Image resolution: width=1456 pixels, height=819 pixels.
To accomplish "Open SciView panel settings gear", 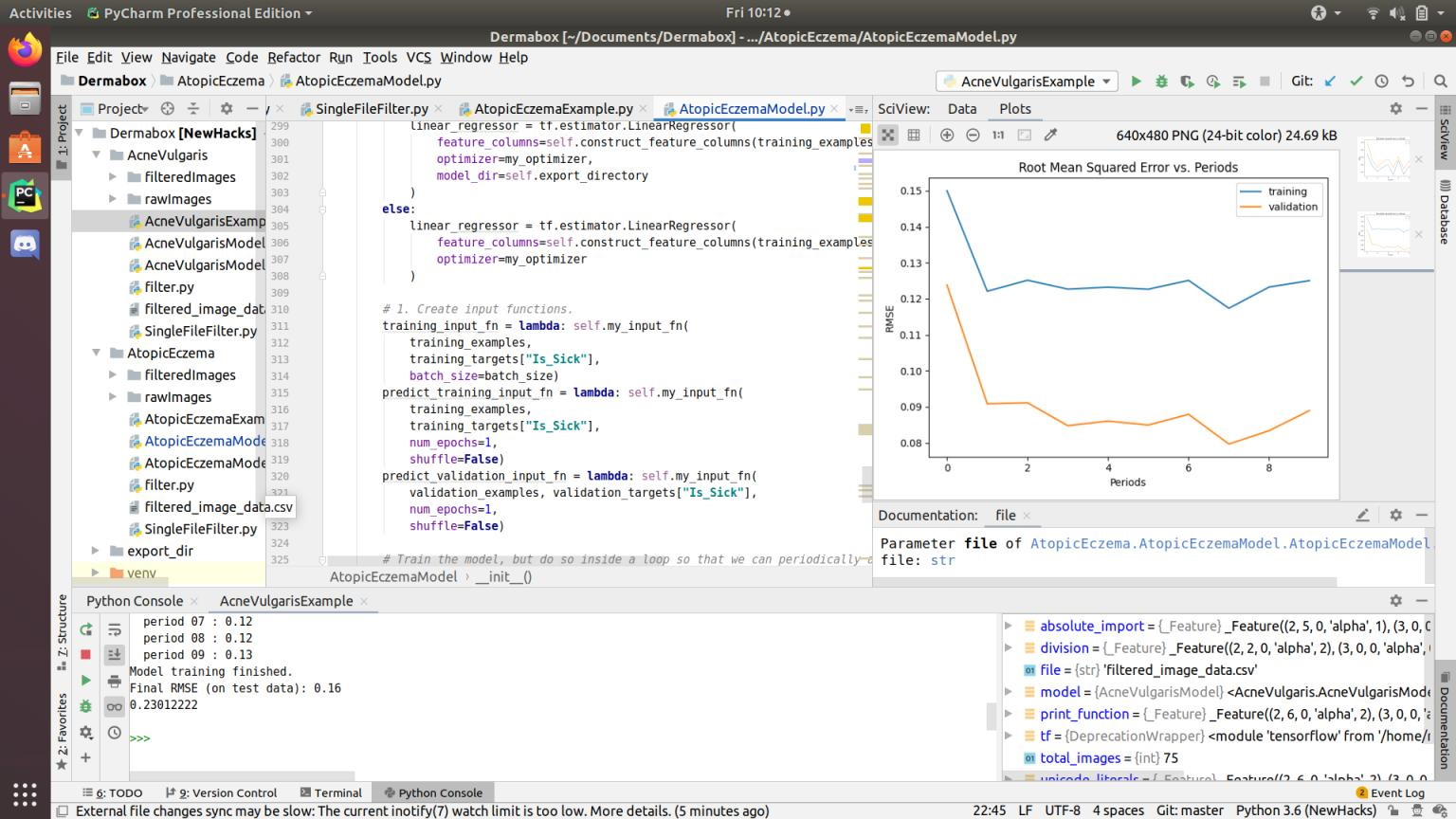I will click(1395, 109).
